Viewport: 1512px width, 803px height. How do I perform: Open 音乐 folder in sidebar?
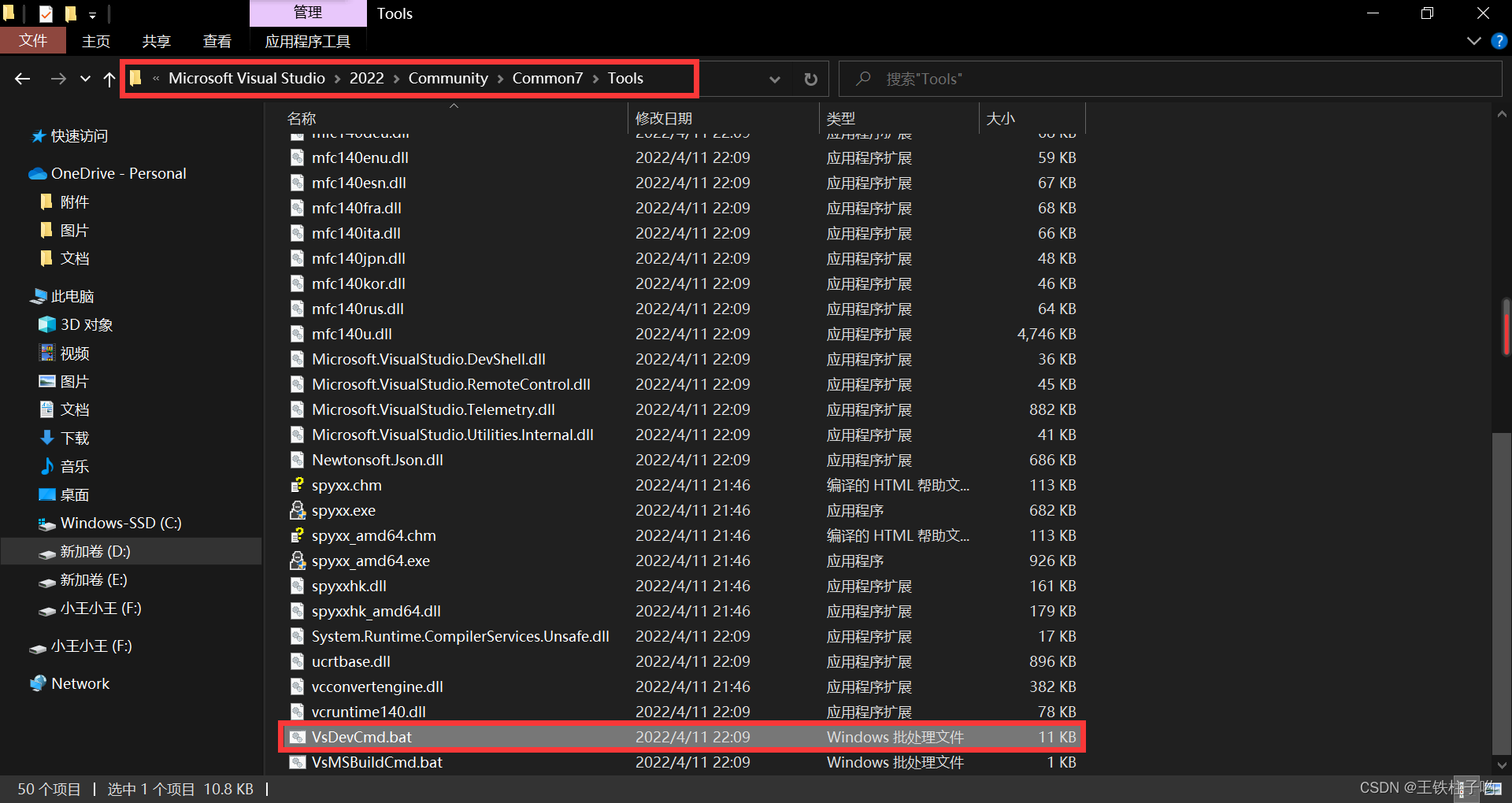tap(75, 466)
